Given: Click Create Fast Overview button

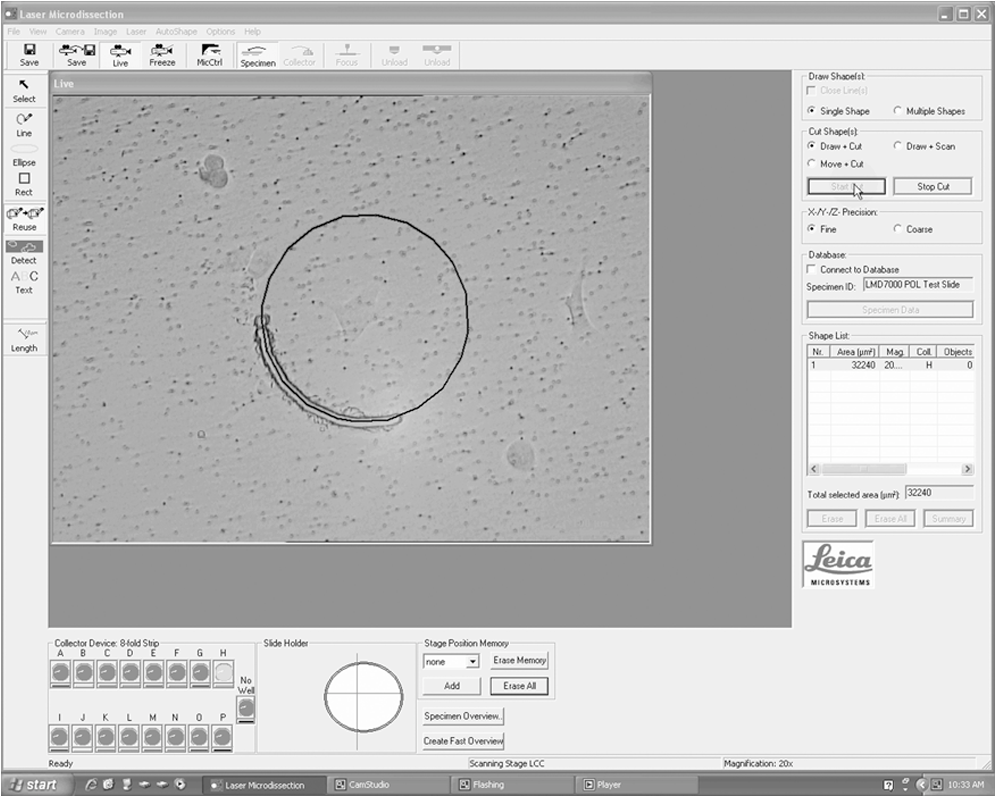Looking at the screenshot, I should click(x=463, y=741).
